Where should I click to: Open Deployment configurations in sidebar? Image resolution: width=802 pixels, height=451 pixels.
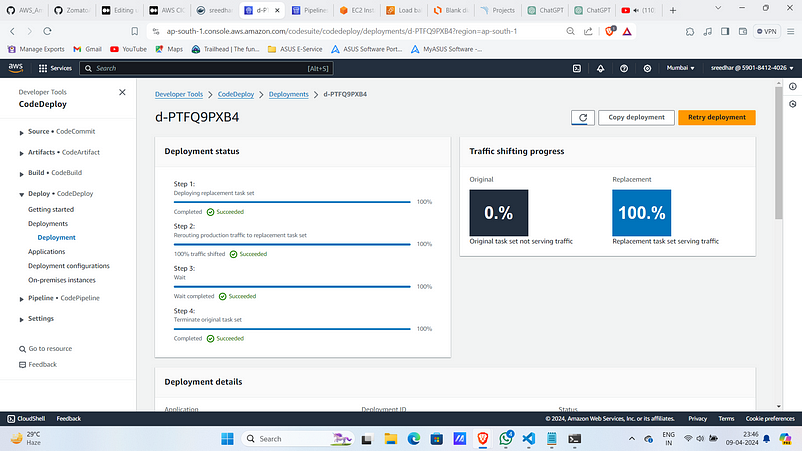click(69, 266)
